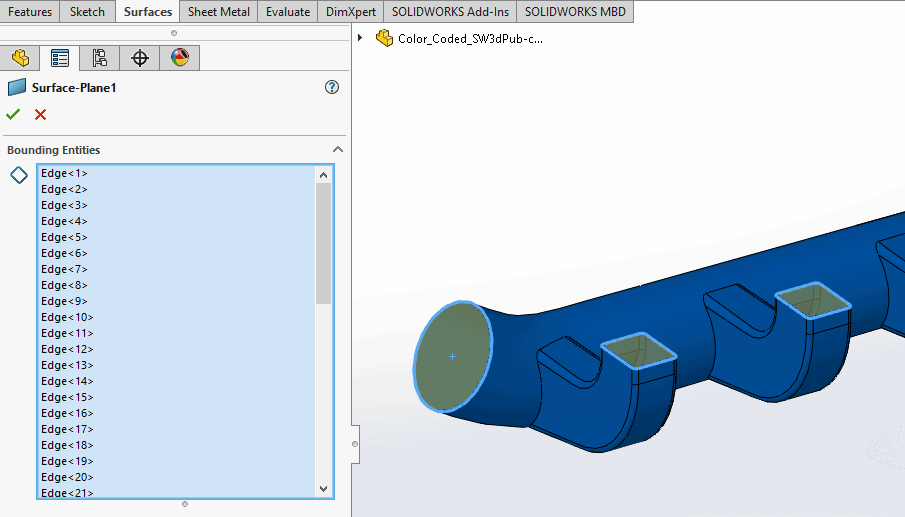Switch to the Evaluate tab

point(288,12)
